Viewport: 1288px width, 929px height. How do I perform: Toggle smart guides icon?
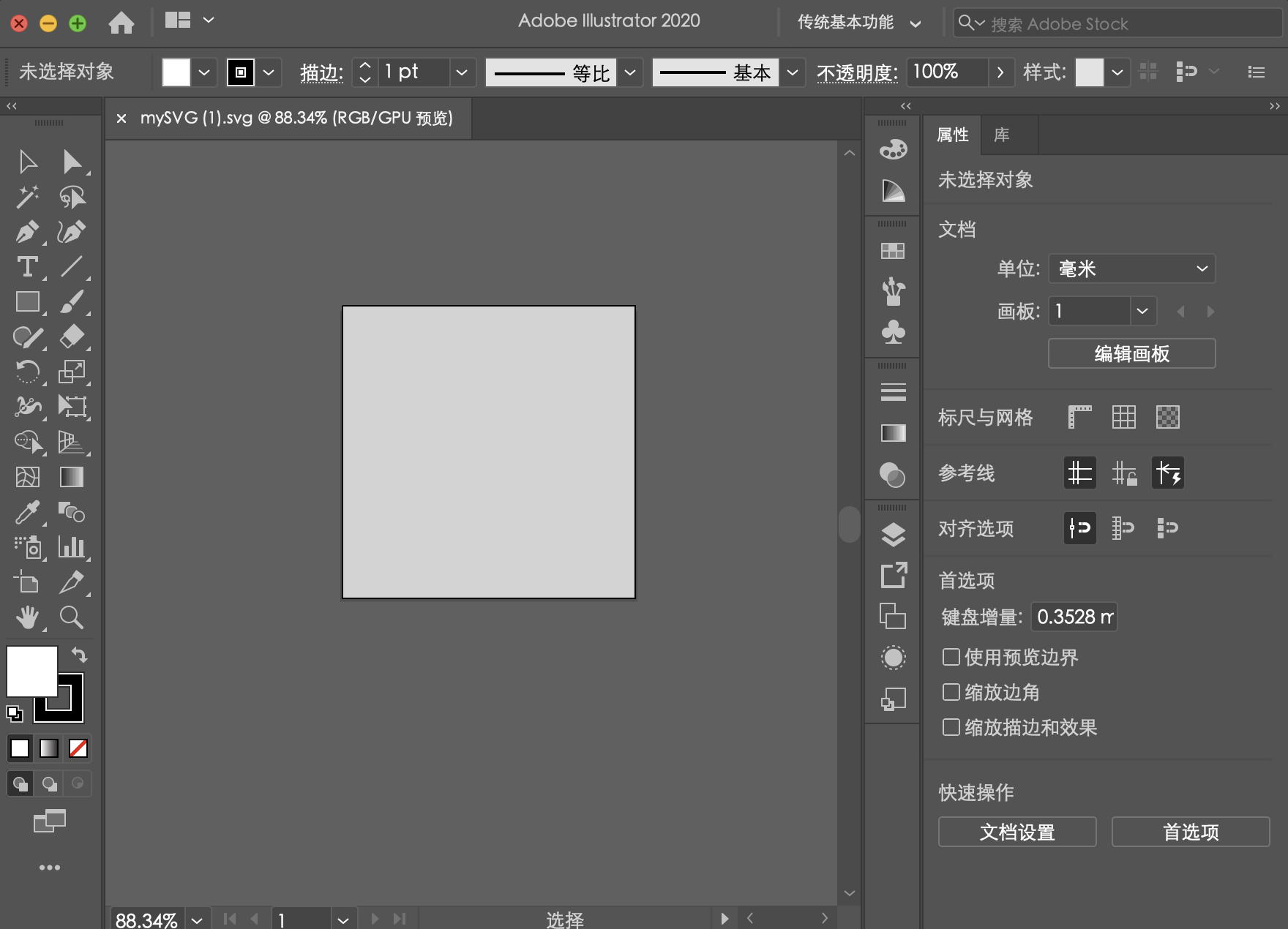(x=1167, y=473)
